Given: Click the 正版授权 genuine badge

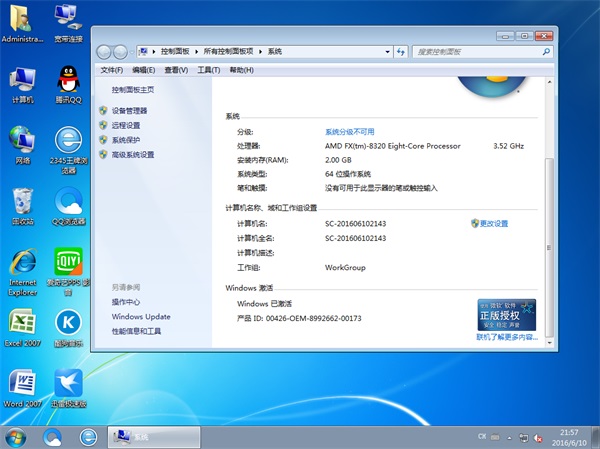Looking at the screenshot, I should 507,315.
